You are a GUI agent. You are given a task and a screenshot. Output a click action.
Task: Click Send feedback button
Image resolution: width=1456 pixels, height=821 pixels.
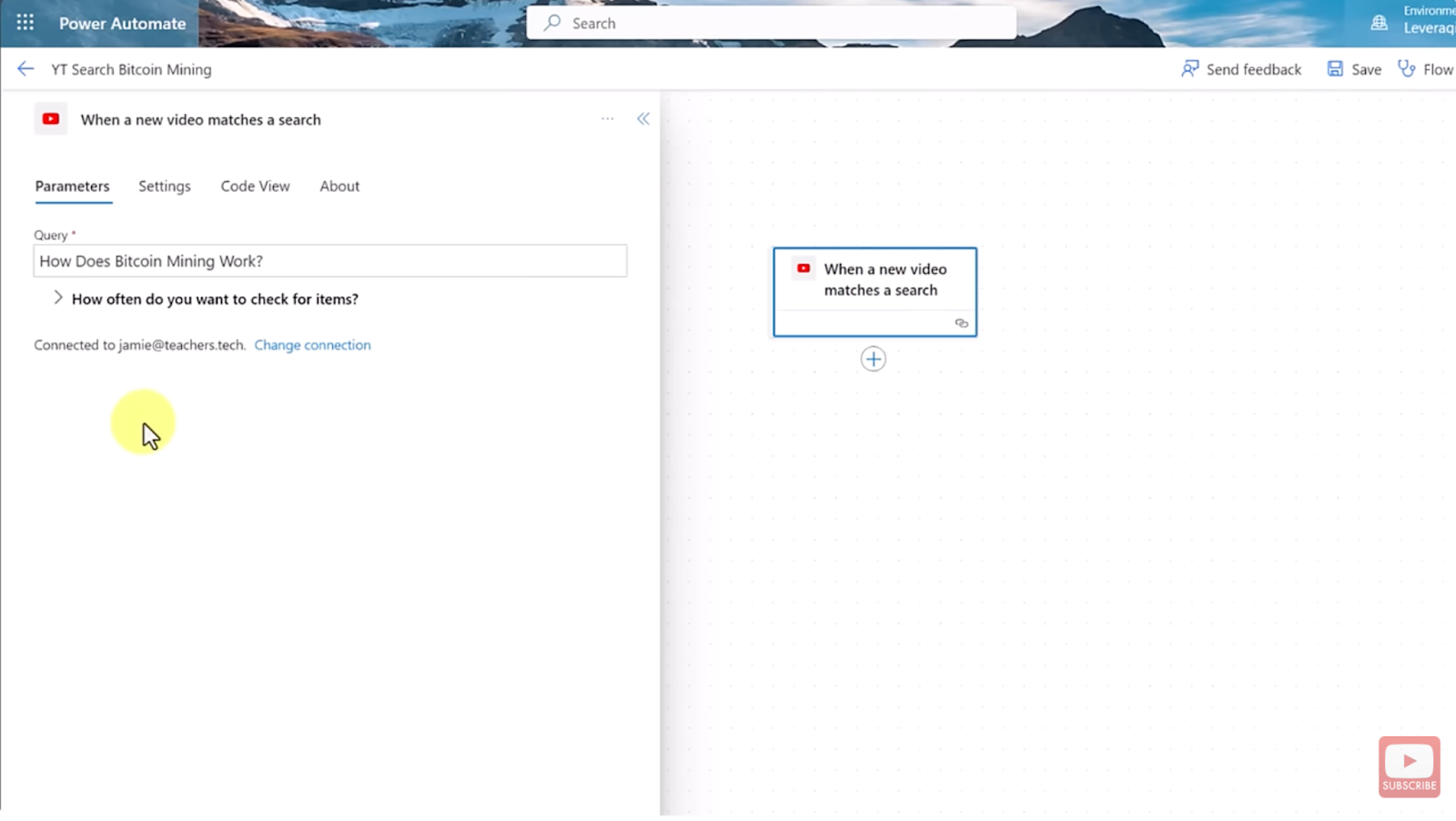(1242, 69)
